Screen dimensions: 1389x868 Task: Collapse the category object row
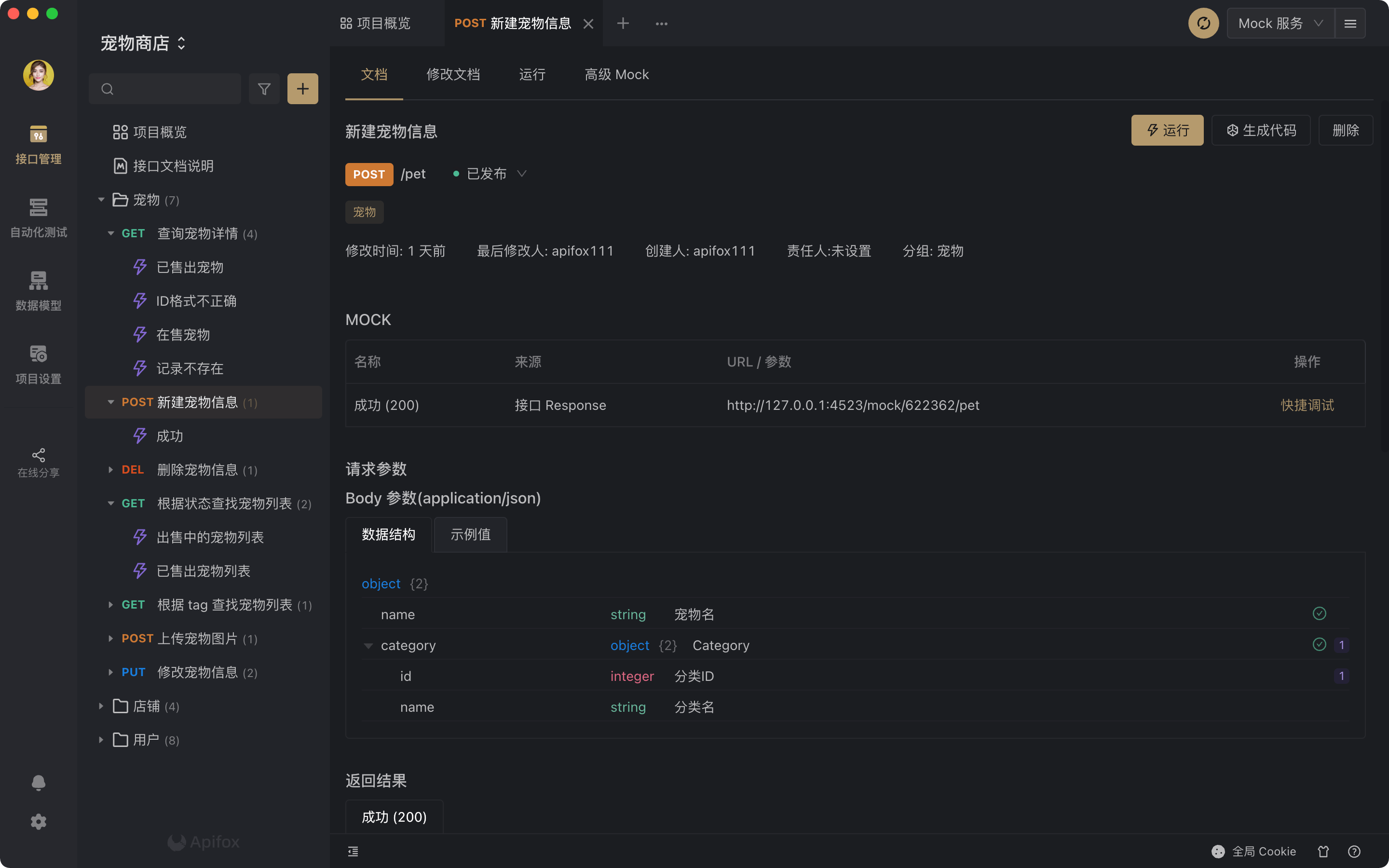tap(368, 646)
